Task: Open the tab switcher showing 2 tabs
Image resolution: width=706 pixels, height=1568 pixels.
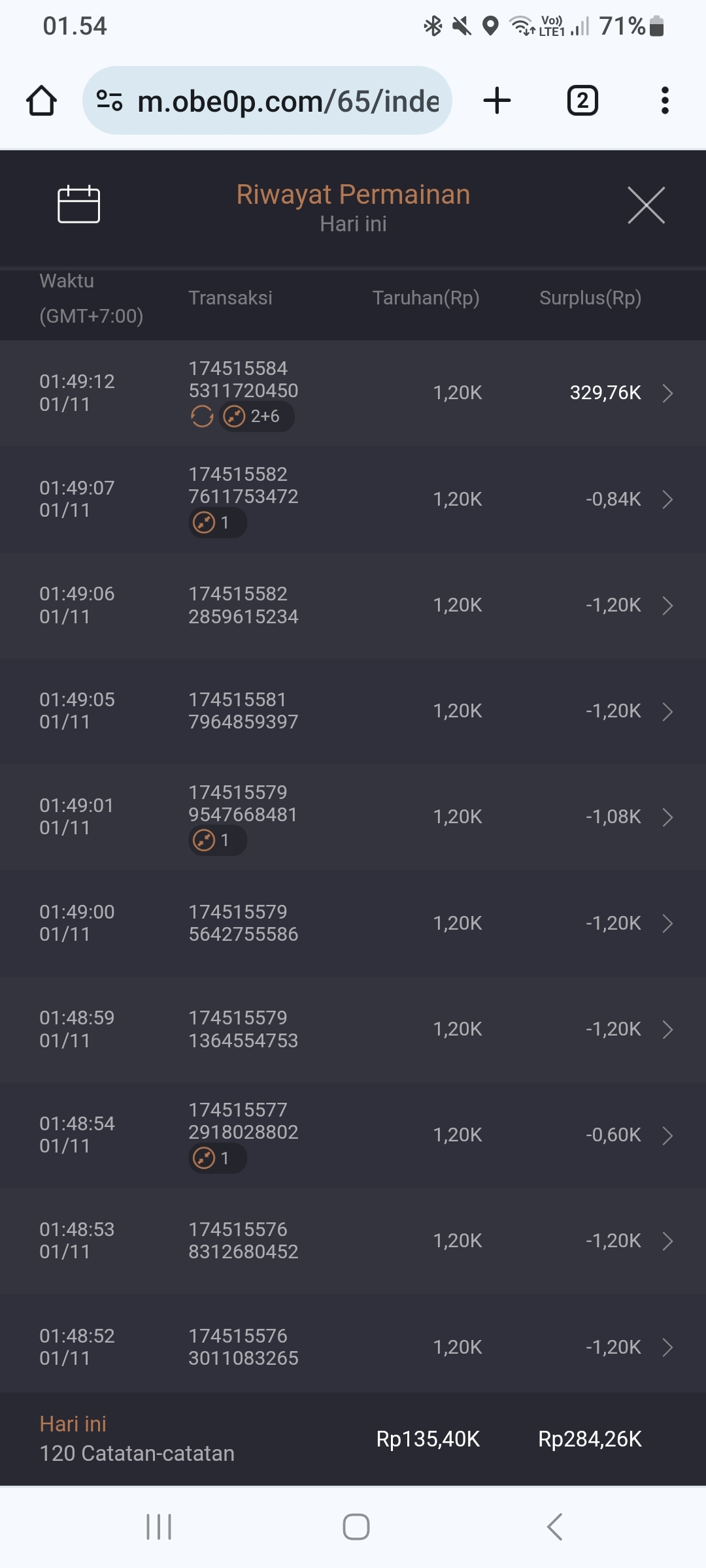Action: pyautogui.click(x=582, y=101)
